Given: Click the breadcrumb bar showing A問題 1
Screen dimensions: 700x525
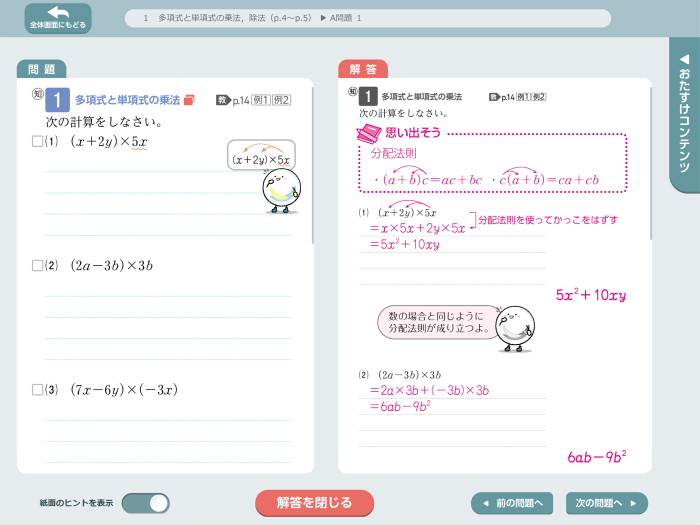Looking at the screenshot, I should 368,18.
